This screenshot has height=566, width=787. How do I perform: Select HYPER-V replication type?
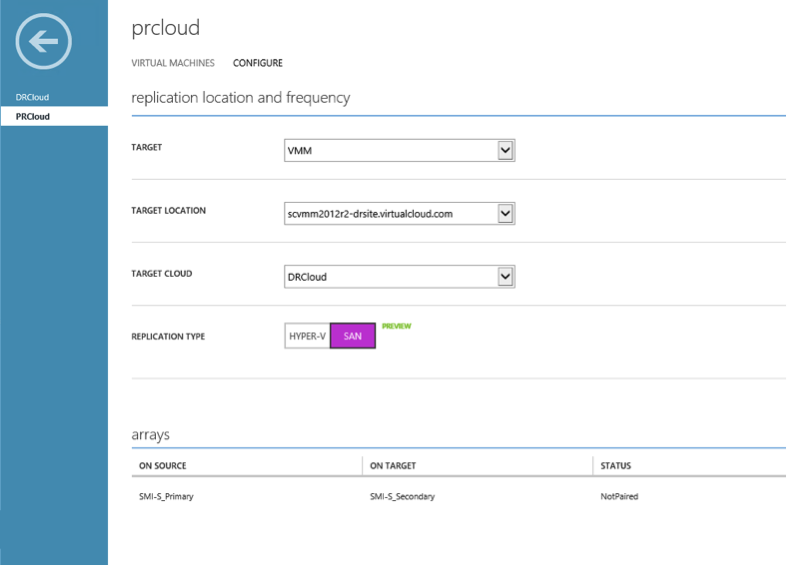[307, 336]
